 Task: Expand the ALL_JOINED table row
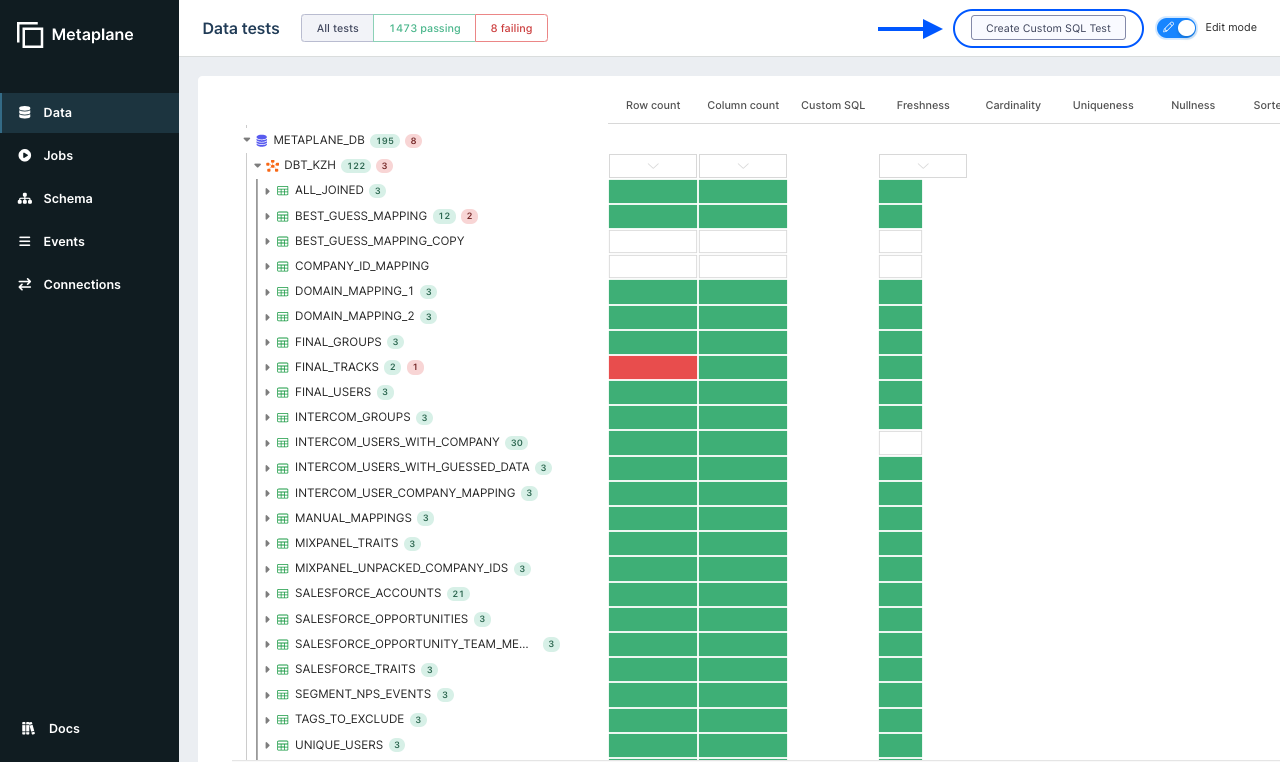pos(268,191)
